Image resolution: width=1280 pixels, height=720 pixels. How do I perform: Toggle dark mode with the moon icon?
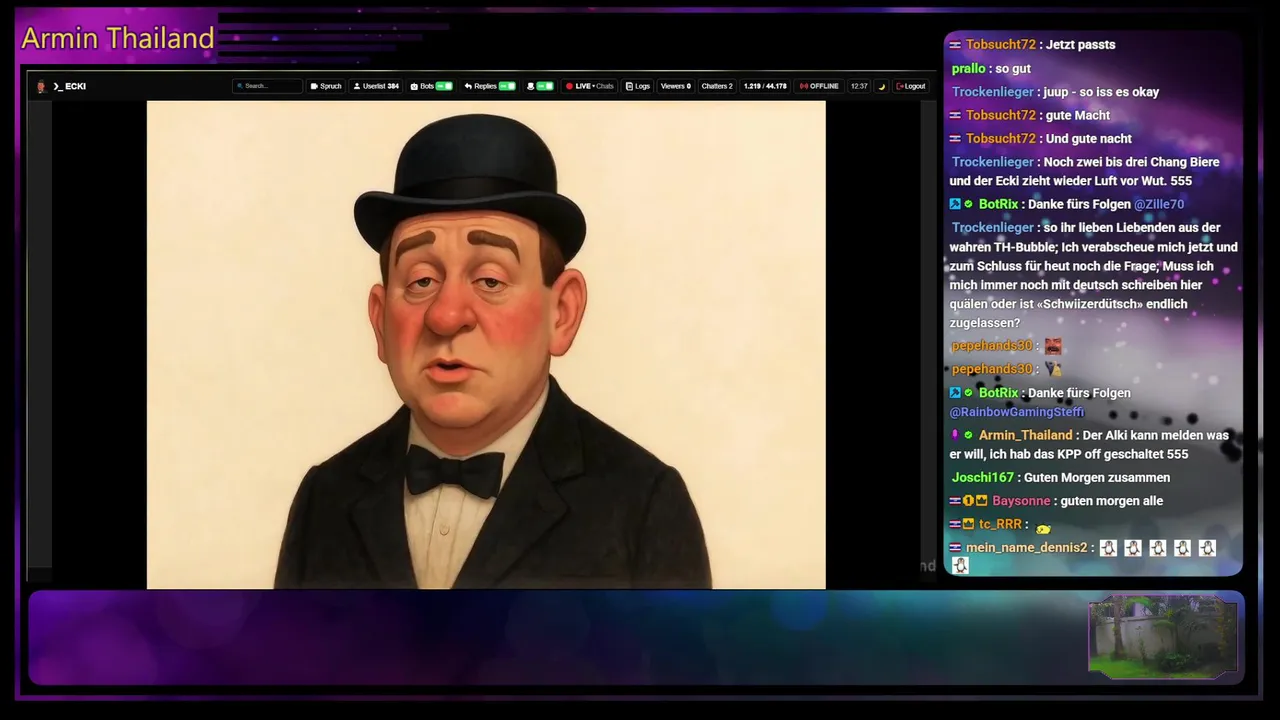[x=882, y=86]
